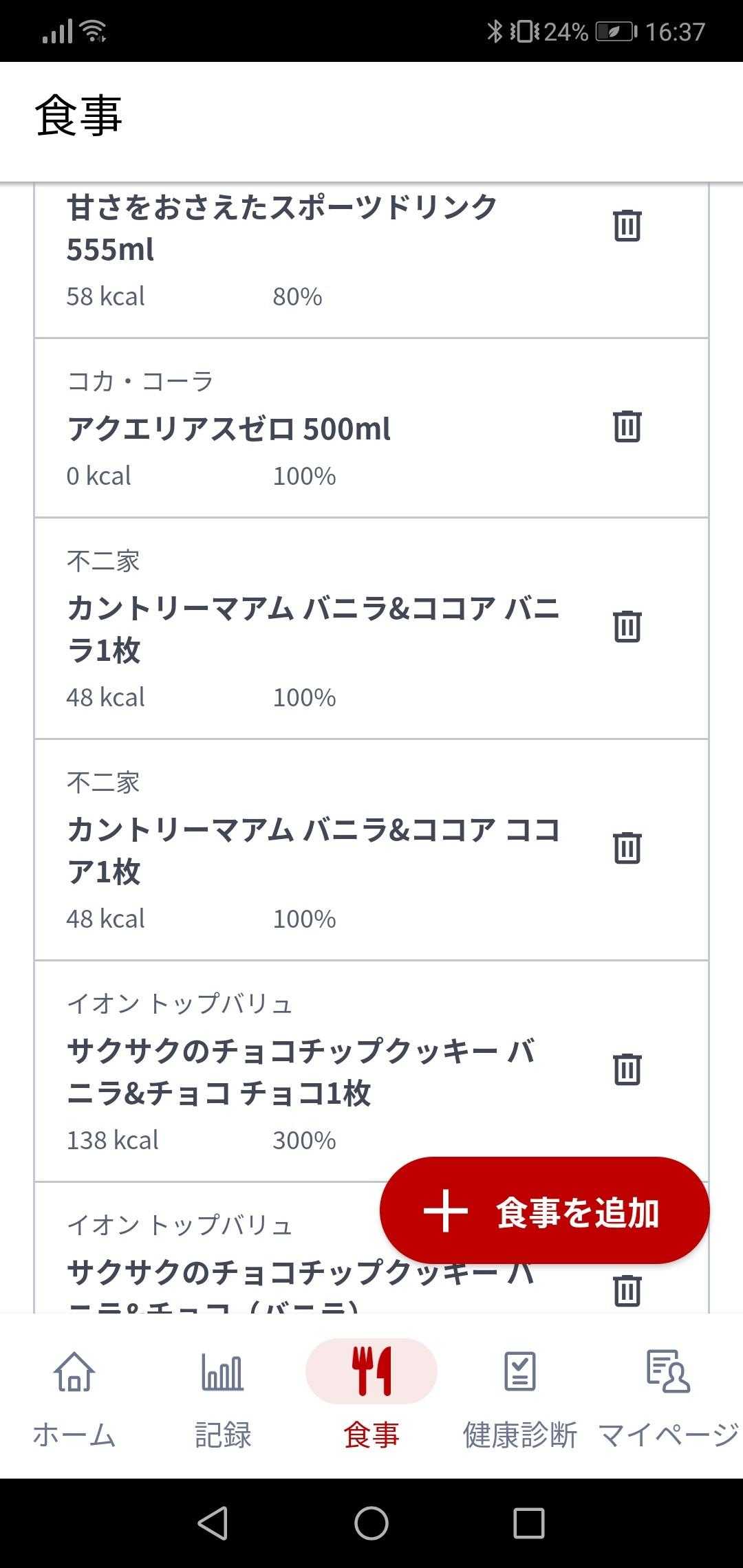Remove カントリーマアム バニラ1枚 with its trash icon
The height and width of the screenshot is (1568, 743).
tap(627, 627)
